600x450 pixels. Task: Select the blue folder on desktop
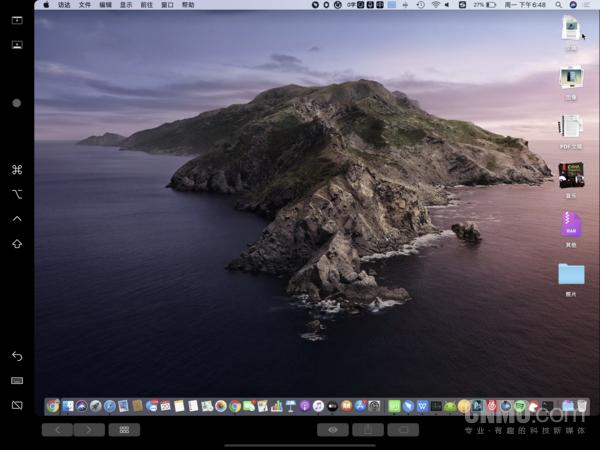point(571,274)
